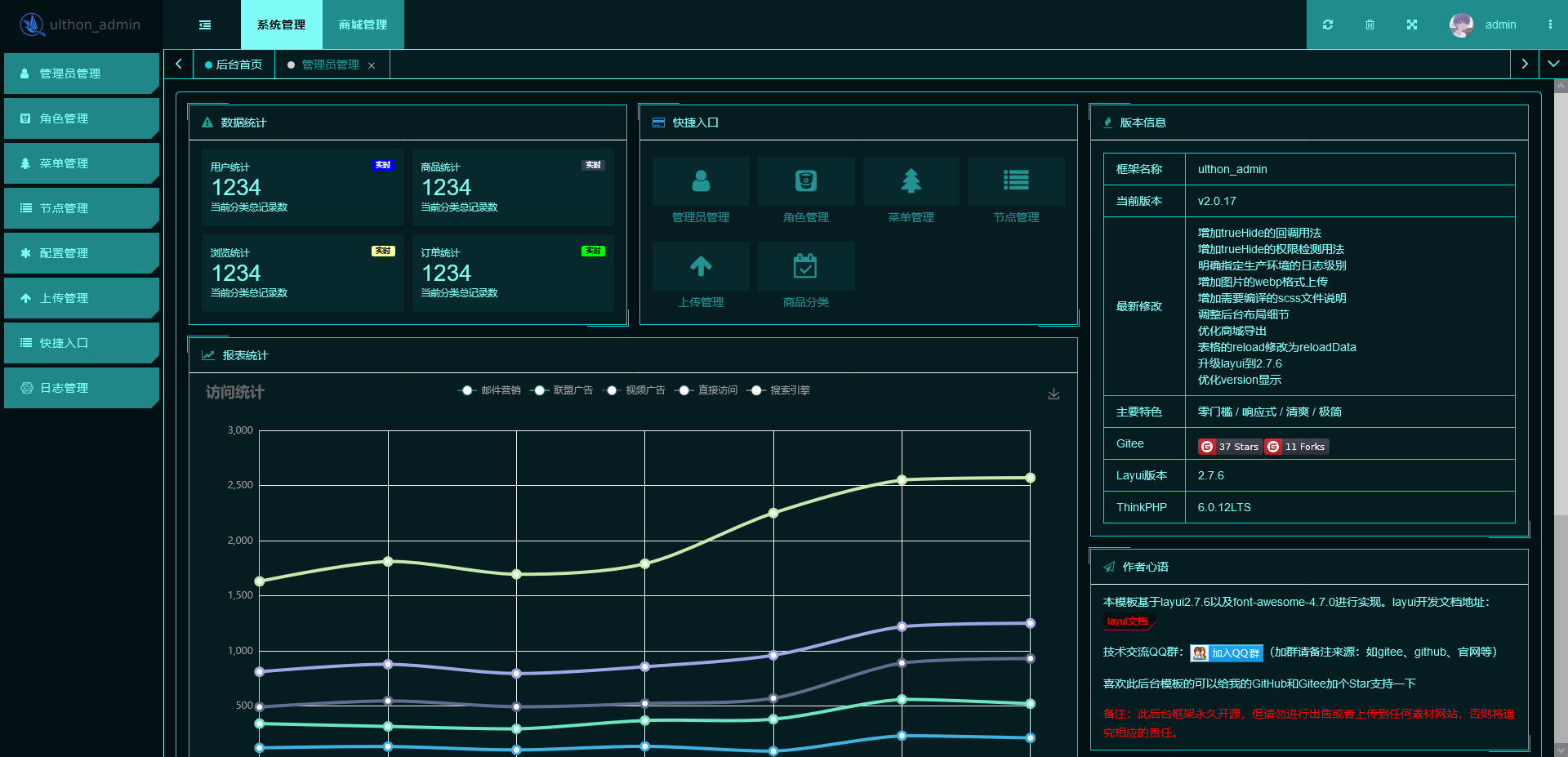Click the 访问统计 chart title
Image resolution: width=1568 pixels, height=757 pixels.
[234, 392]
